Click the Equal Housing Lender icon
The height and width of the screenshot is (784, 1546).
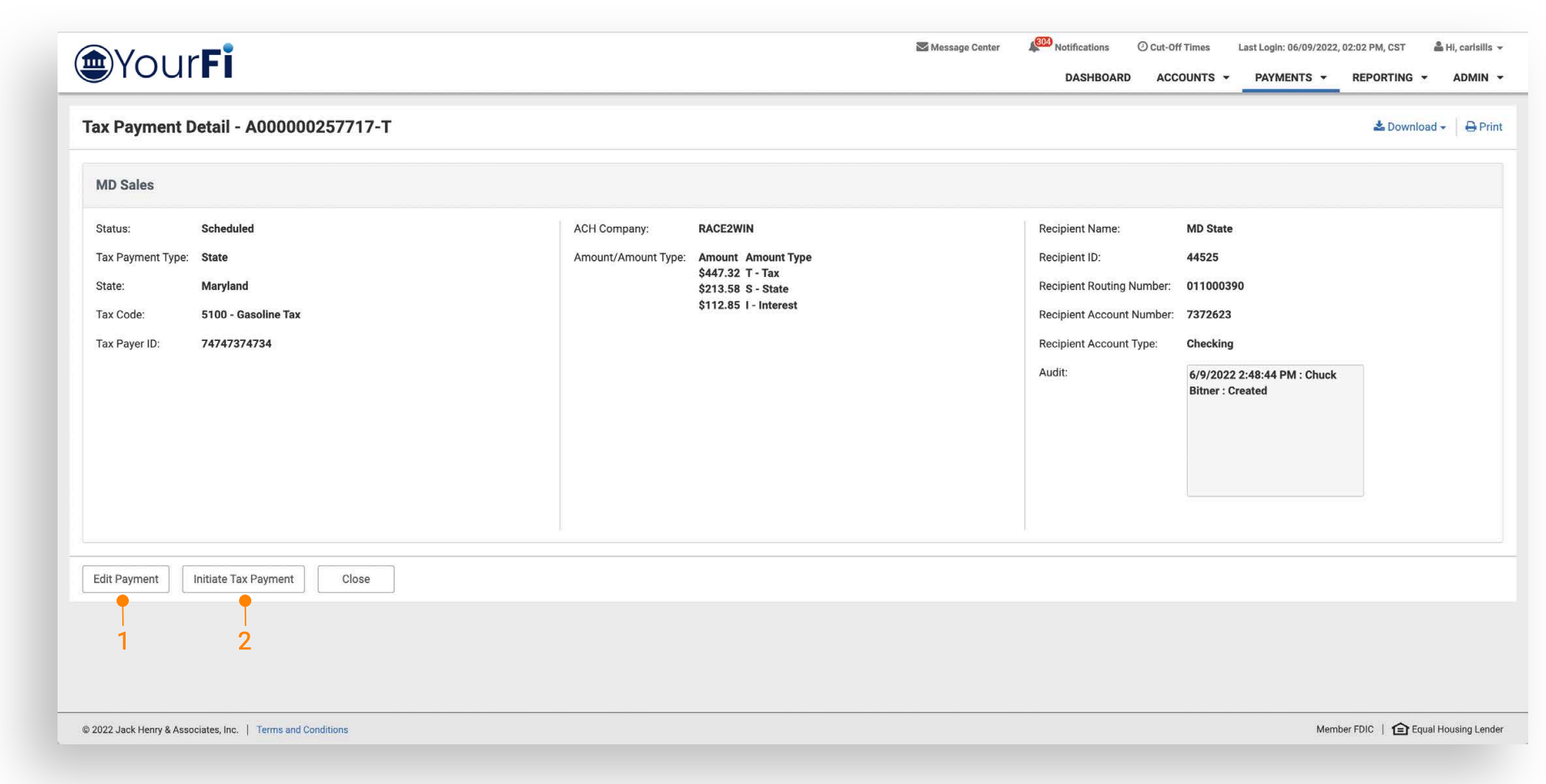[1399, 729]
